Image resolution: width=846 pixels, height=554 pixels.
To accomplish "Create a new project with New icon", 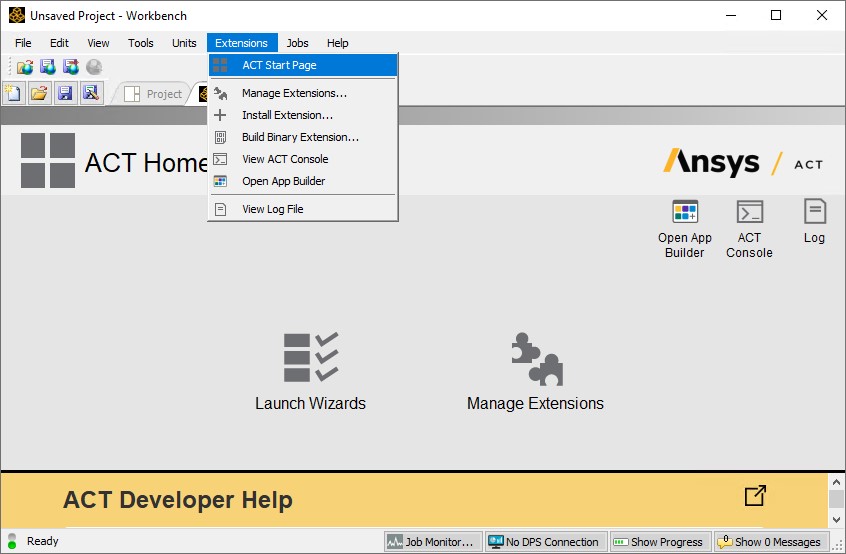I will pyautogui.click(x=13, y=93).
